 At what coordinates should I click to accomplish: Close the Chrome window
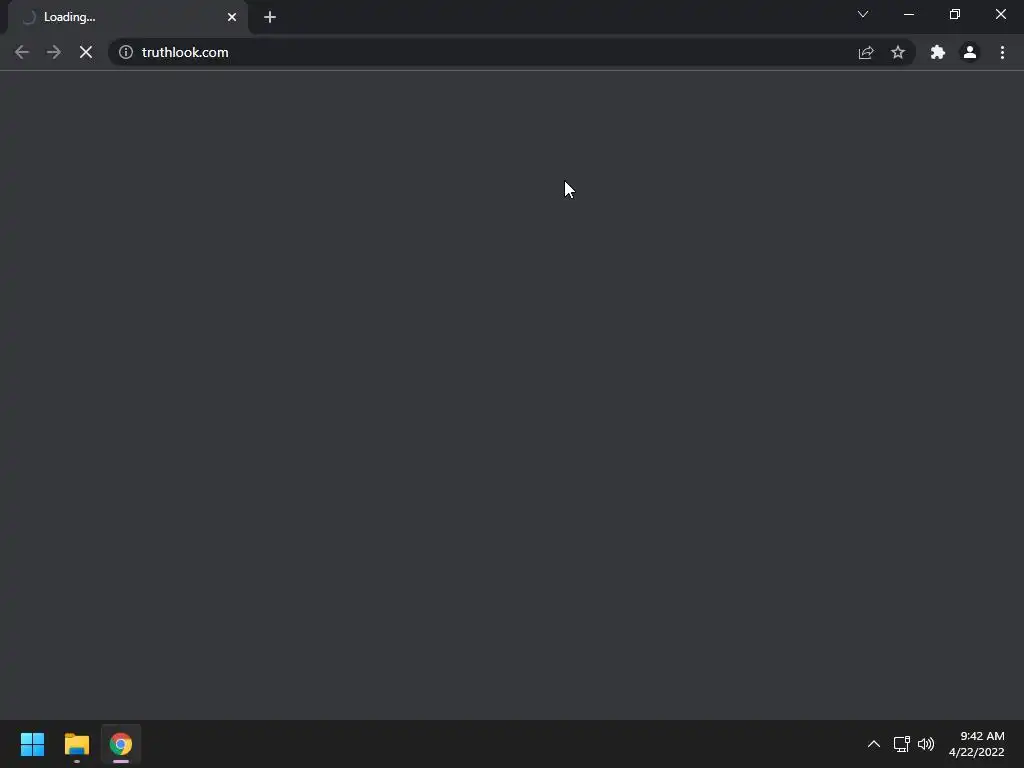coord(1000,14)
